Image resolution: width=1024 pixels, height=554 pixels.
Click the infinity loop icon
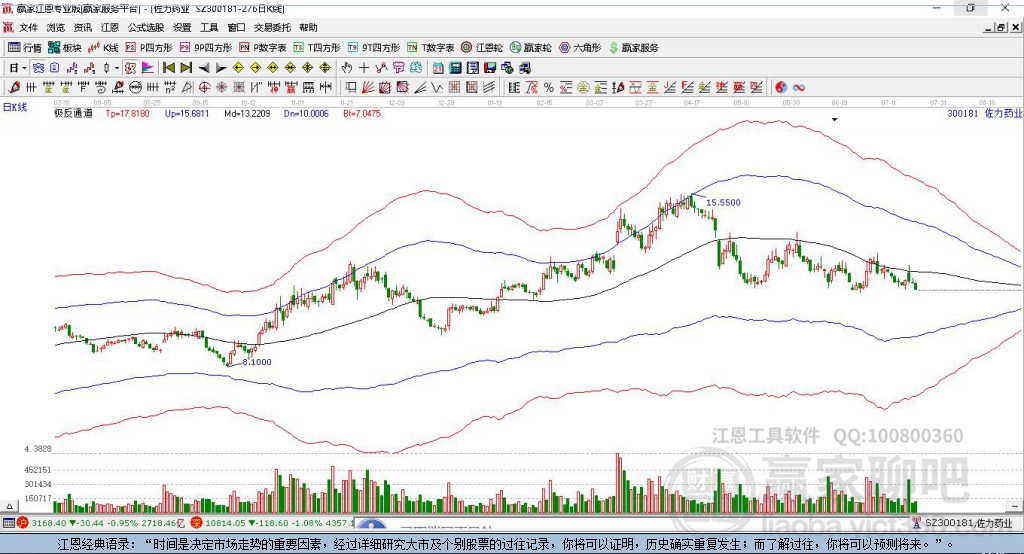799,87
